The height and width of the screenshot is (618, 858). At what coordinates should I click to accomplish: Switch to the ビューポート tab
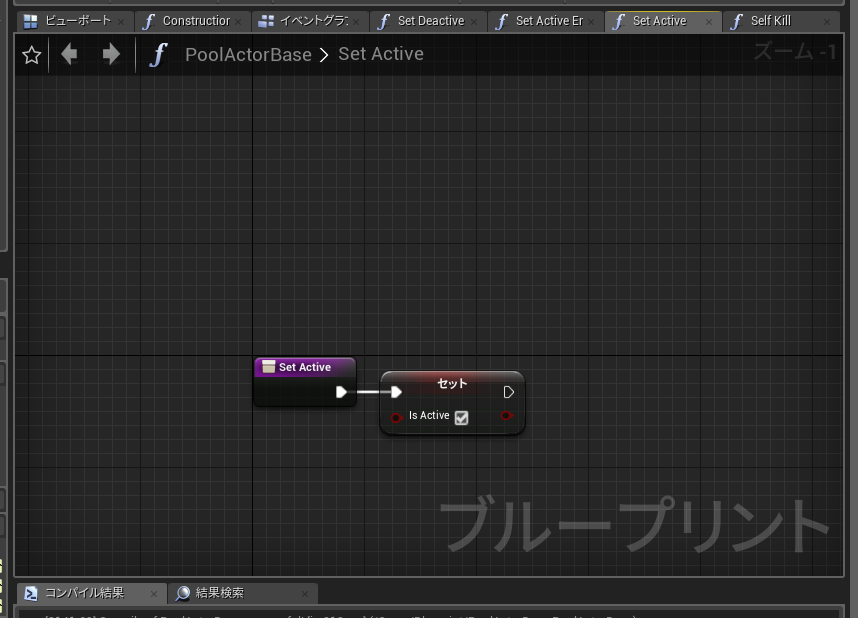pos(74,21)
